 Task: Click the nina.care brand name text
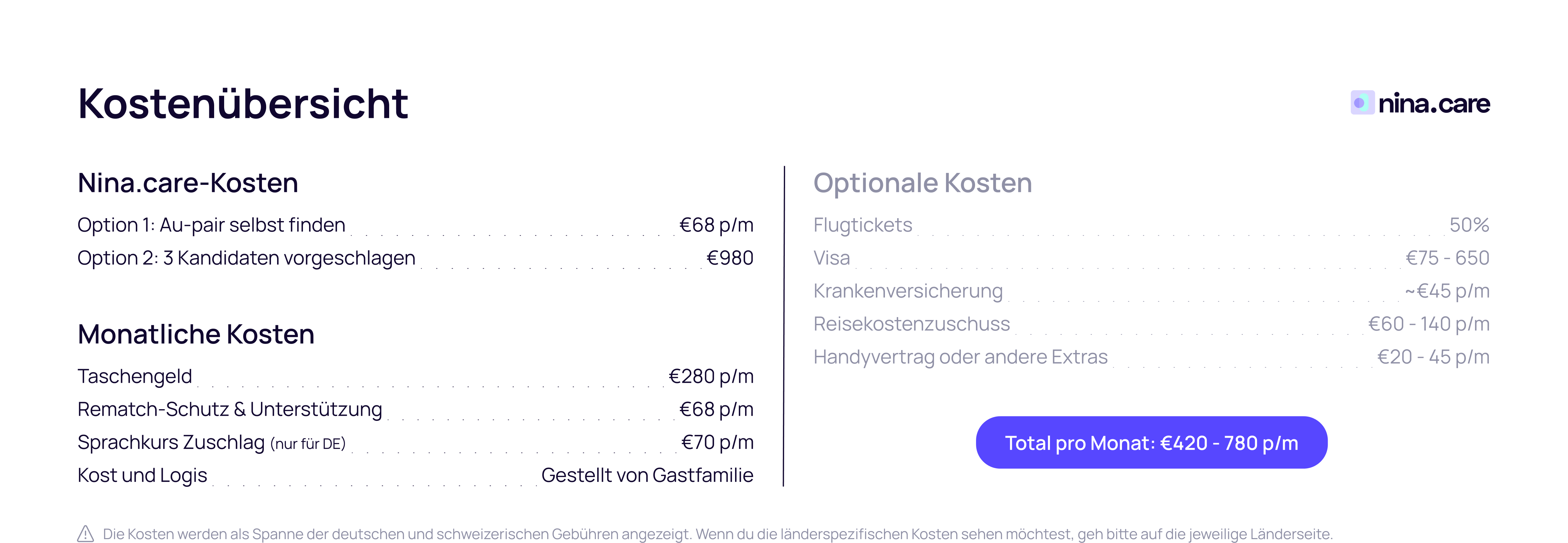coord(1433,103)
